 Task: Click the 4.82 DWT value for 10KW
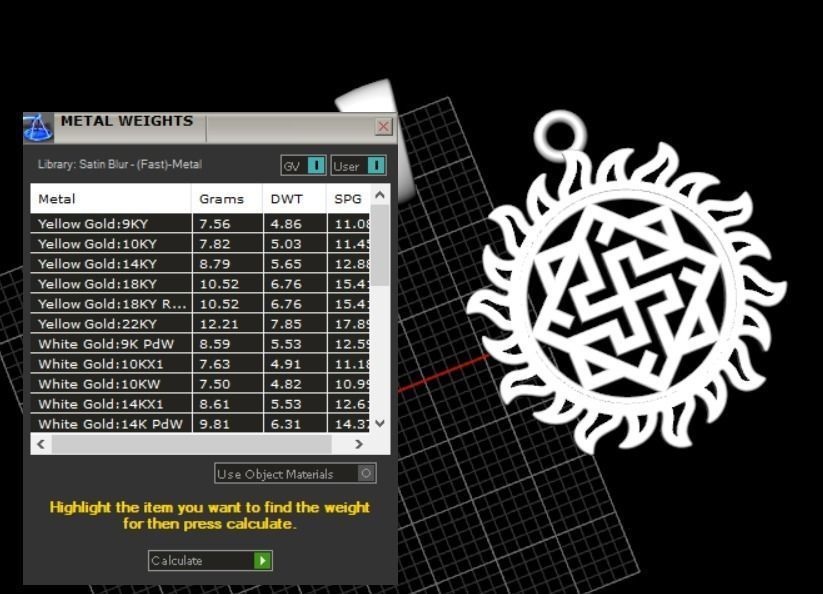(286, 384)
